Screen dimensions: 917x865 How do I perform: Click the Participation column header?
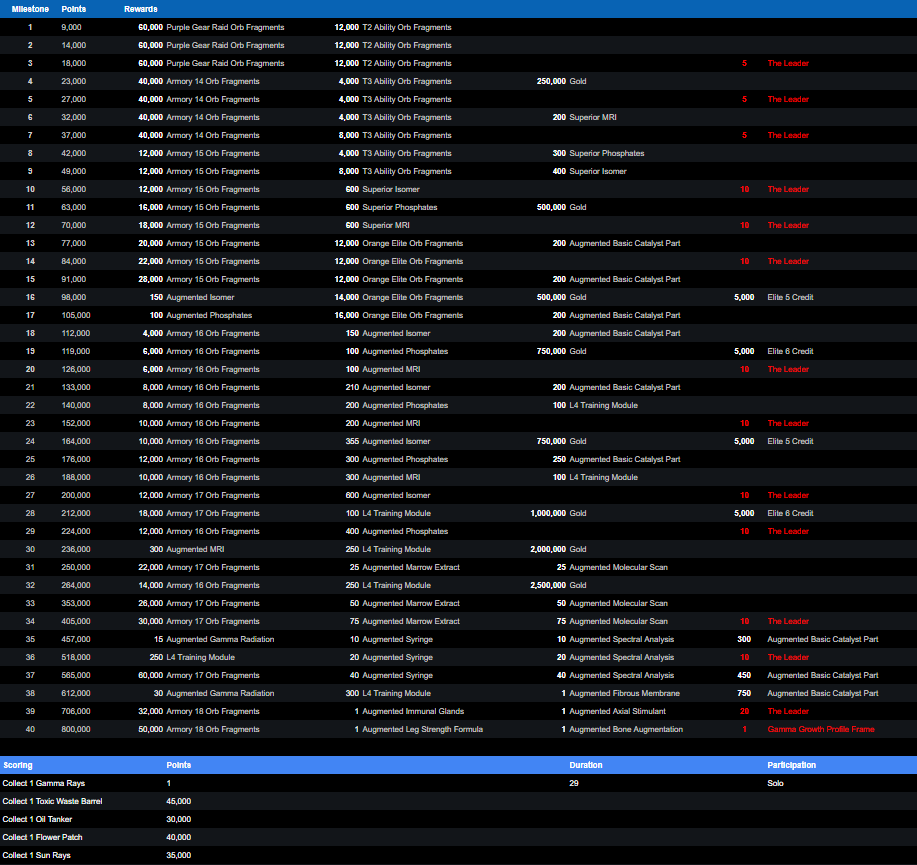[x=791, y=765]
